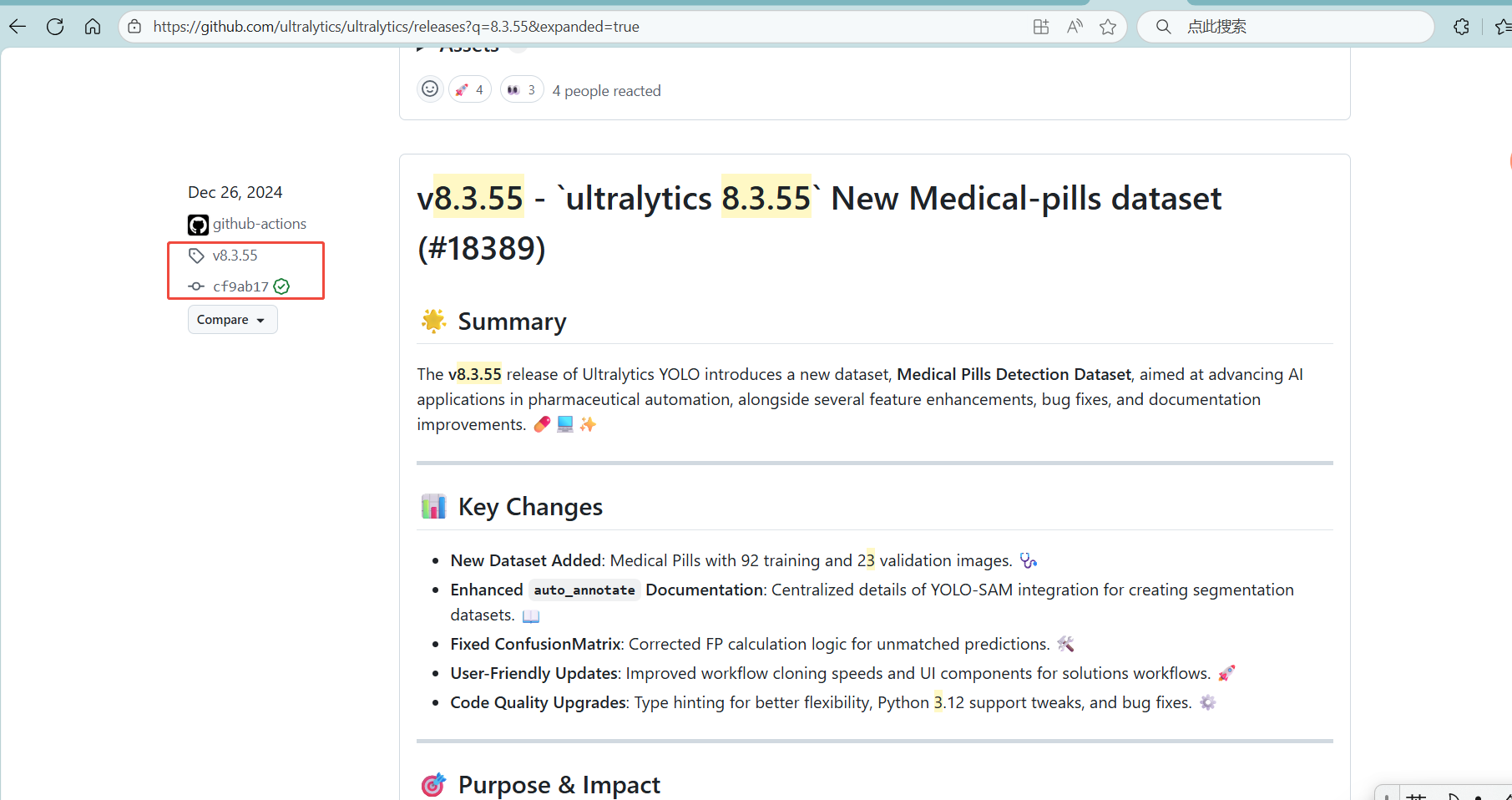The image size is (1512, 800).
Task: View site information via the lock icon
Action: coord(134,27)
